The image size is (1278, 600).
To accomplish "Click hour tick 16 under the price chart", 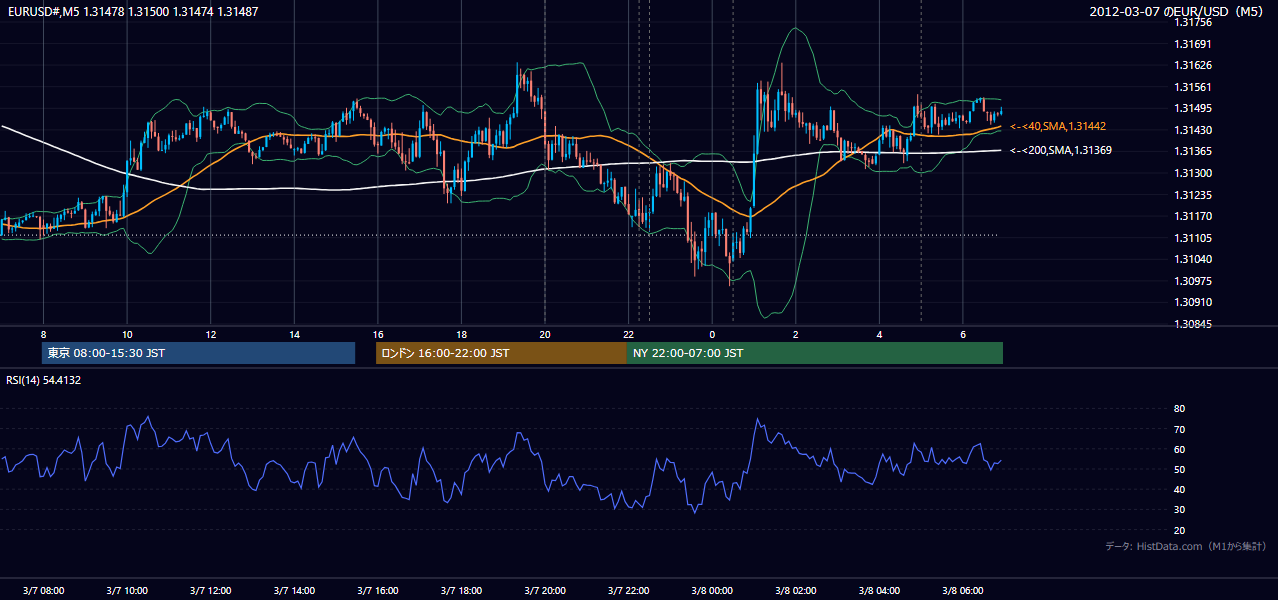I will click(x=378, y=334).
